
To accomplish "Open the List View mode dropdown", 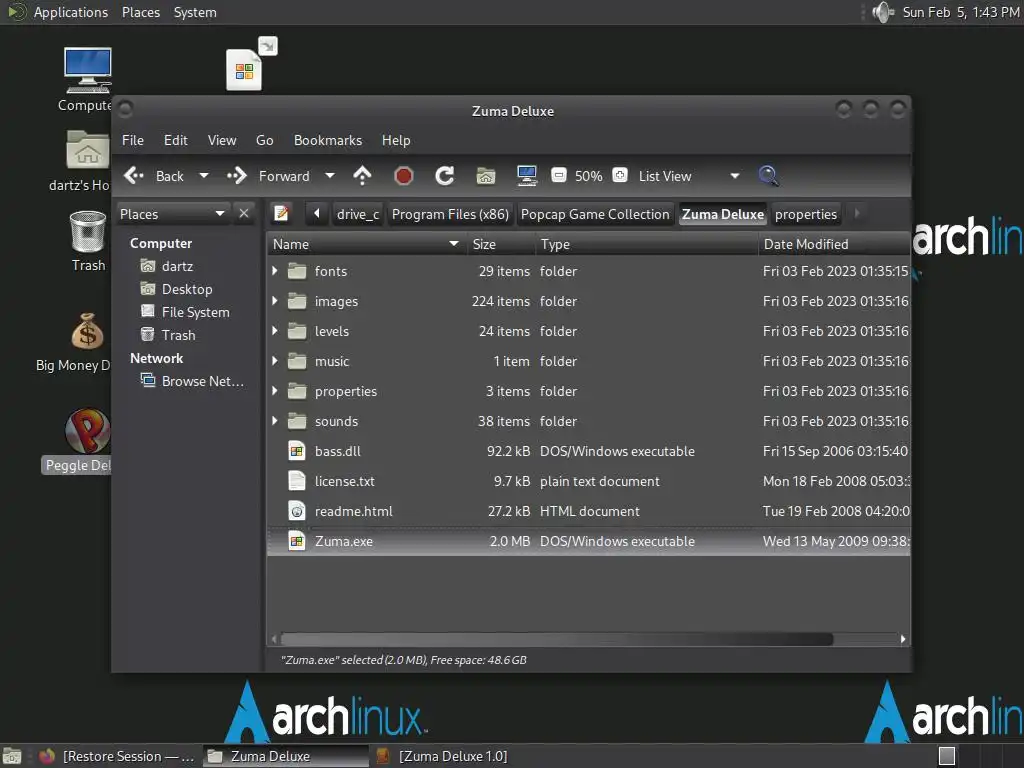I will pos(689,176).
